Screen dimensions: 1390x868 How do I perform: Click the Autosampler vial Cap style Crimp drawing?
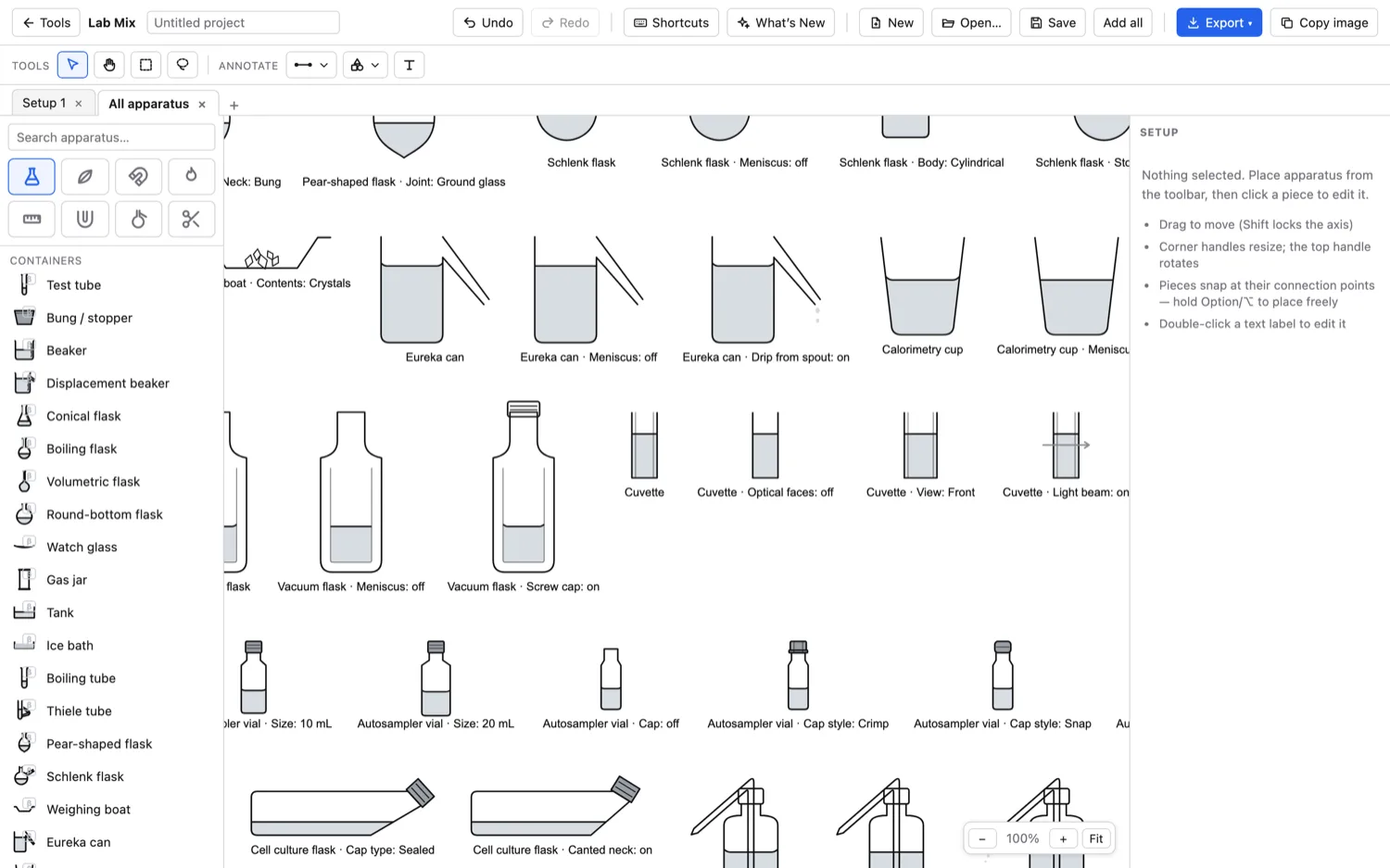coord(798,675)
